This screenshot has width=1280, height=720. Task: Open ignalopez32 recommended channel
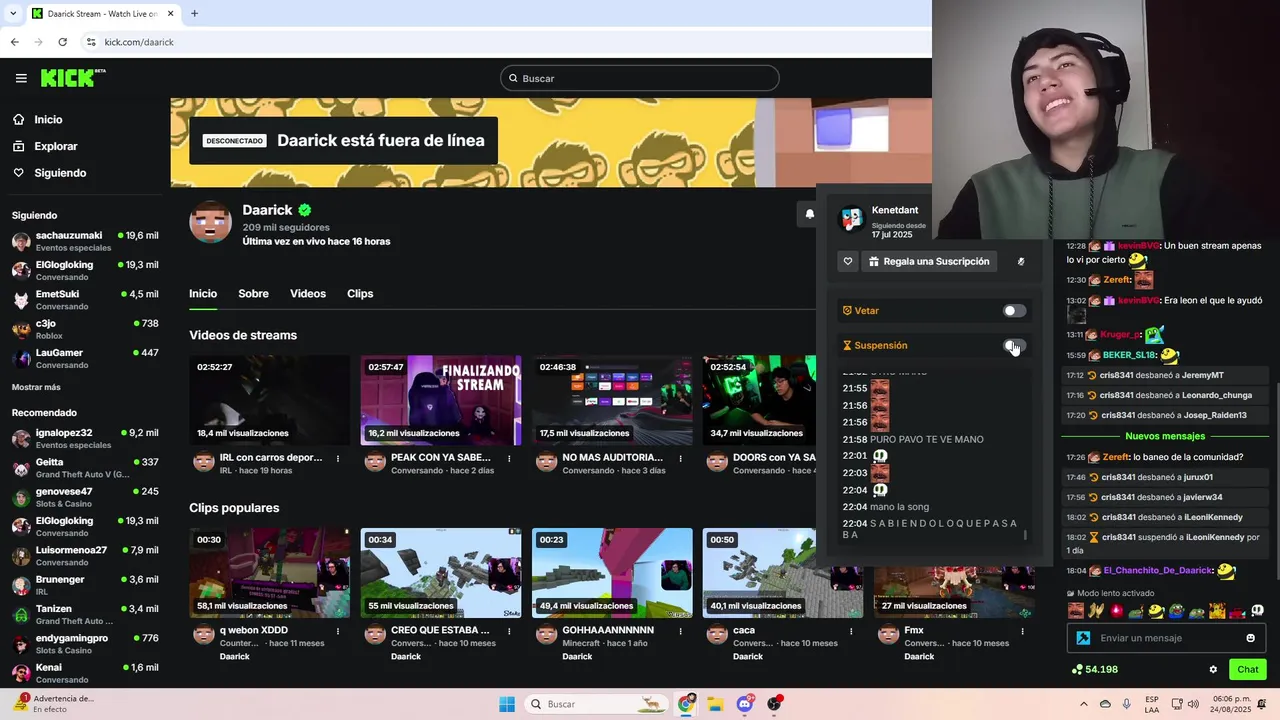(x=85, y=438)
